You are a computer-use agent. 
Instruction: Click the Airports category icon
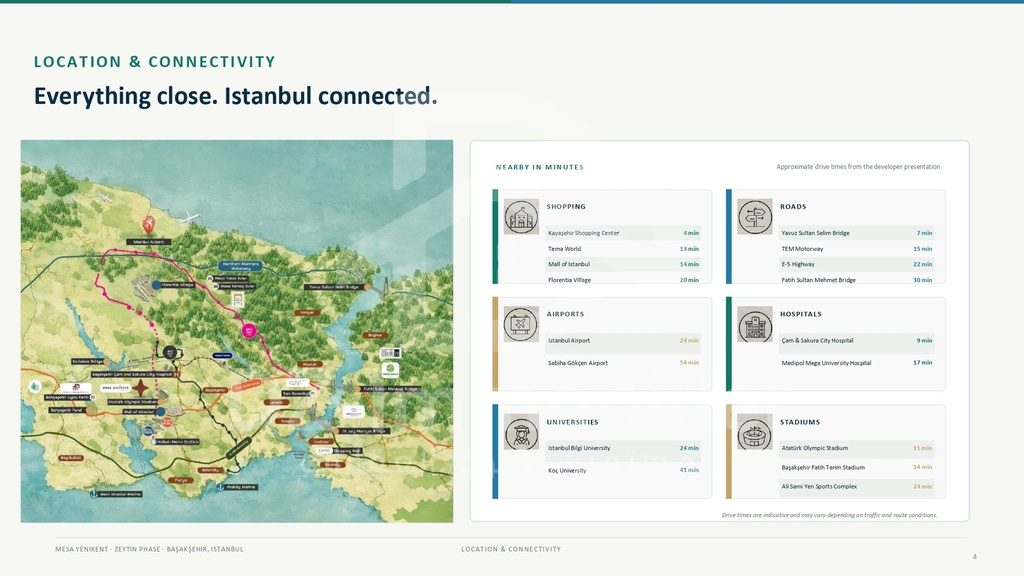[x=521, y=324]
